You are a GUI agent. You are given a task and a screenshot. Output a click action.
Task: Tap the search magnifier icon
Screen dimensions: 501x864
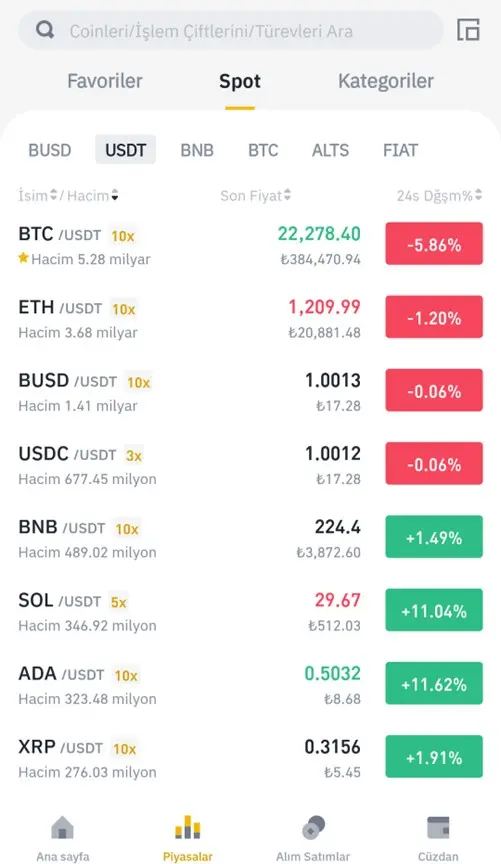coord(45,30)
